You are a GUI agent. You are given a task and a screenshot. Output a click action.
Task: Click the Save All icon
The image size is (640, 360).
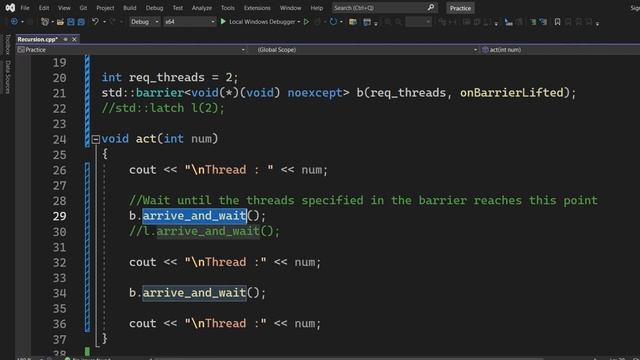(81, 22)
